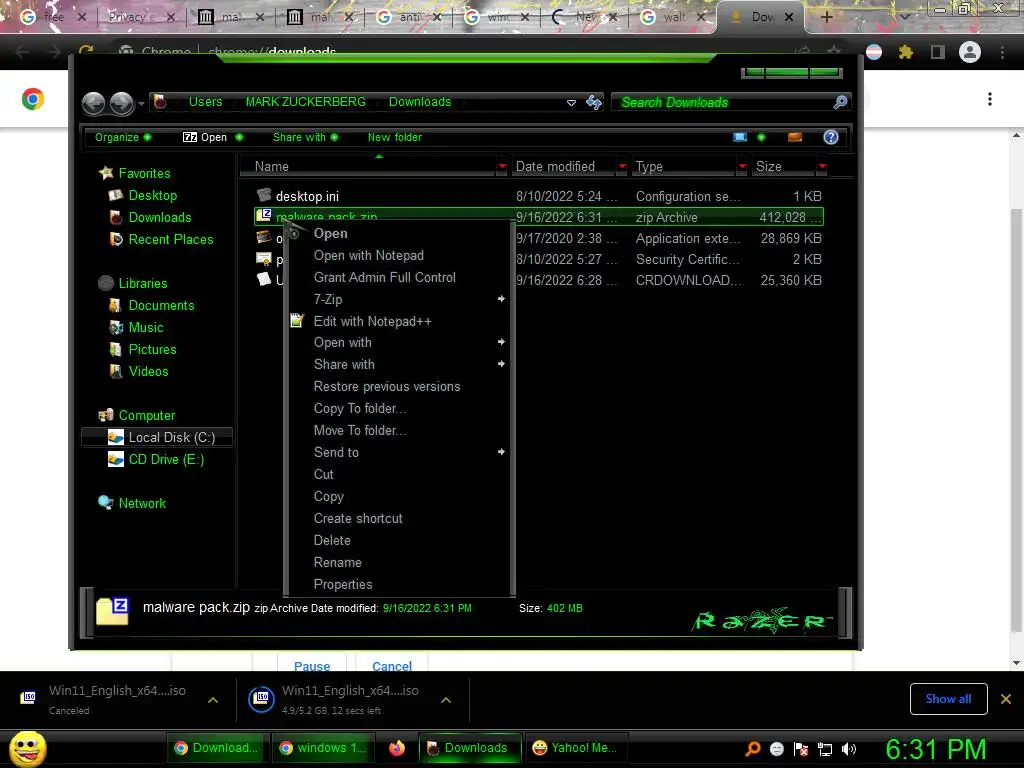This screenshot has width=1024, height=768.
Task: Expand the Send to submenu
Action: [398, 452]
